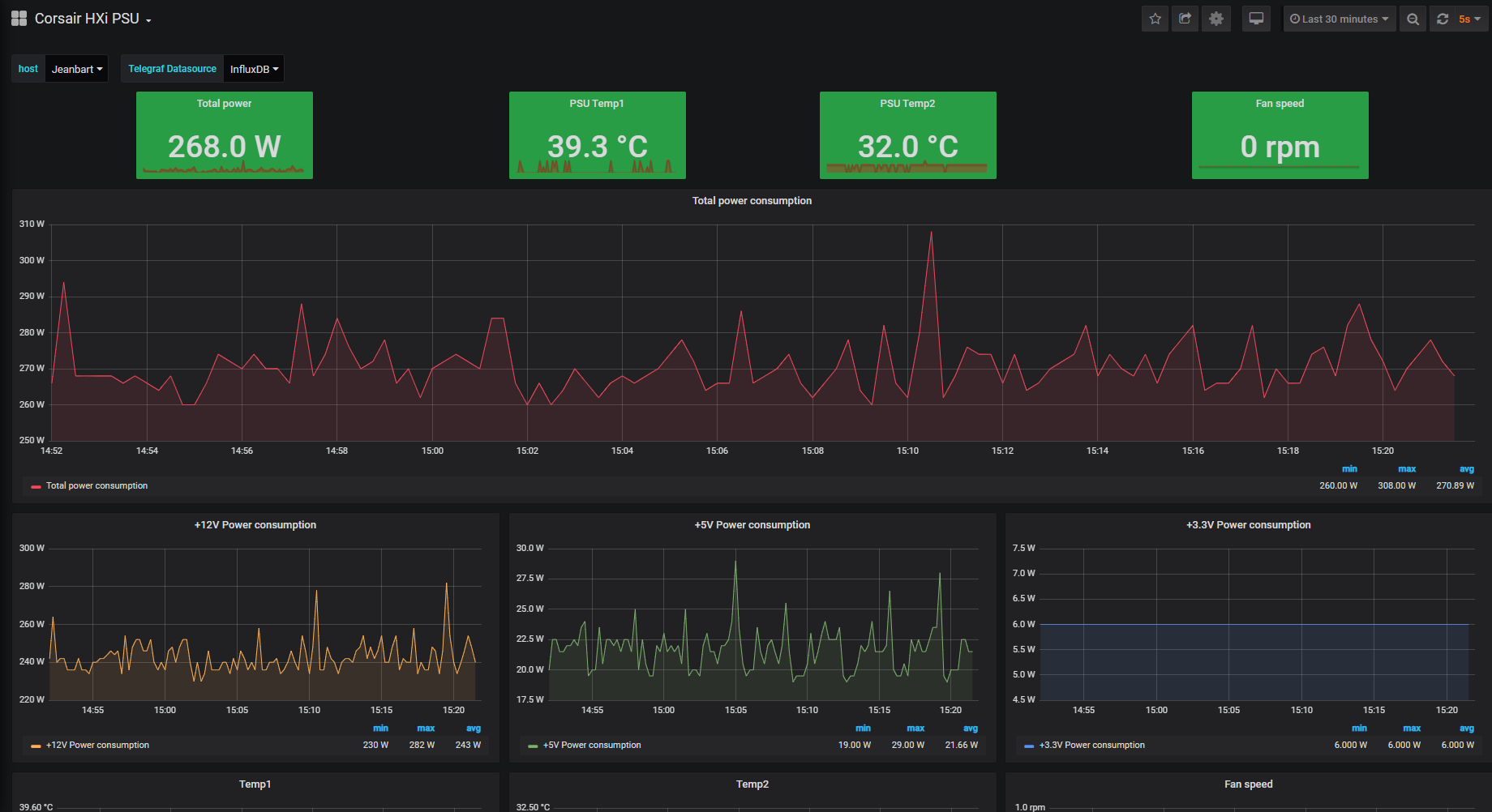Click the 0 rpm fan speed value
This screenshot has width=1492, height=812.
[x=1280, y=147]
